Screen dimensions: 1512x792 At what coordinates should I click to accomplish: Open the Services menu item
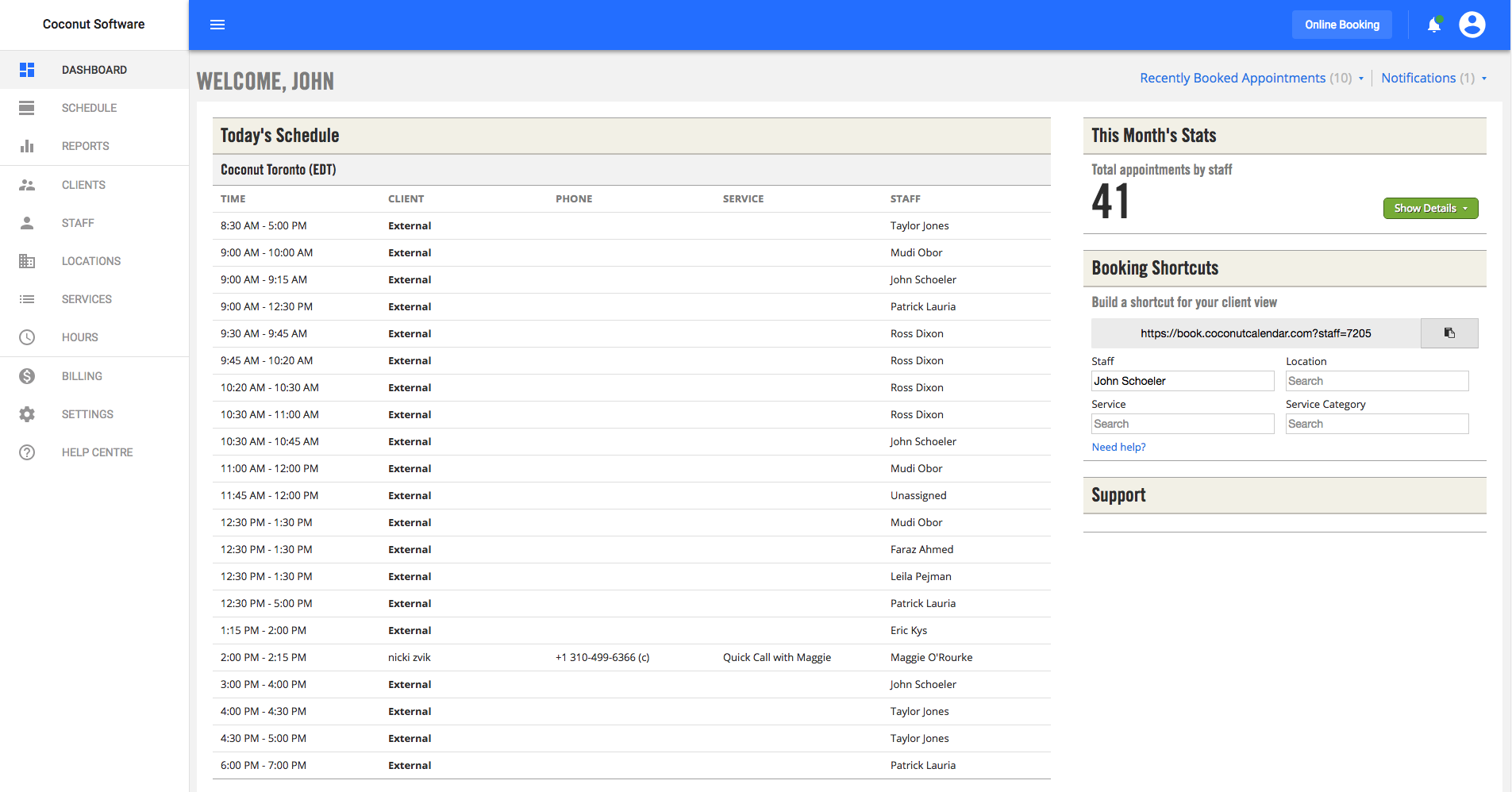(94, 299)
